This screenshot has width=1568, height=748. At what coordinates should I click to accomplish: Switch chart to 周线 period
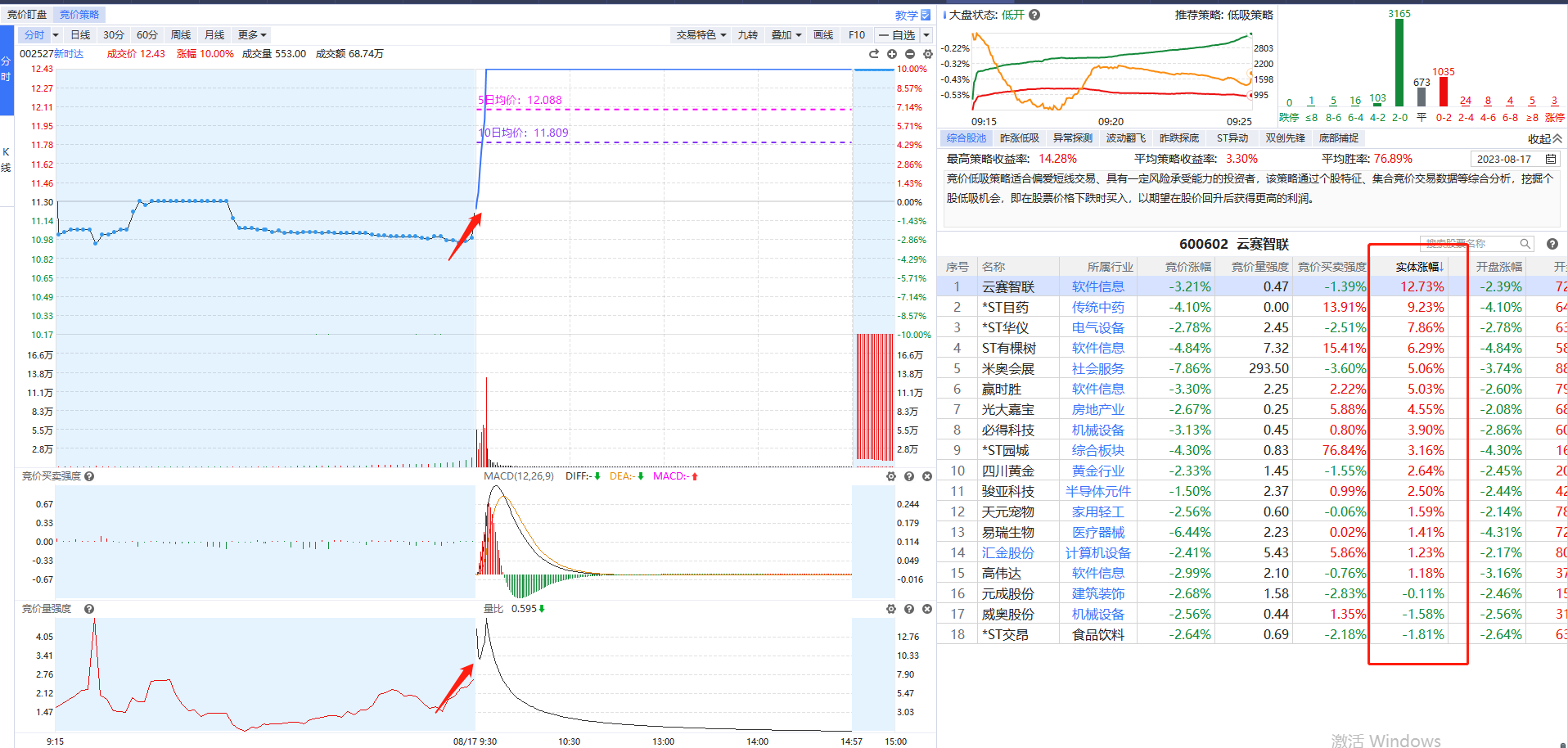click(181, 35)
